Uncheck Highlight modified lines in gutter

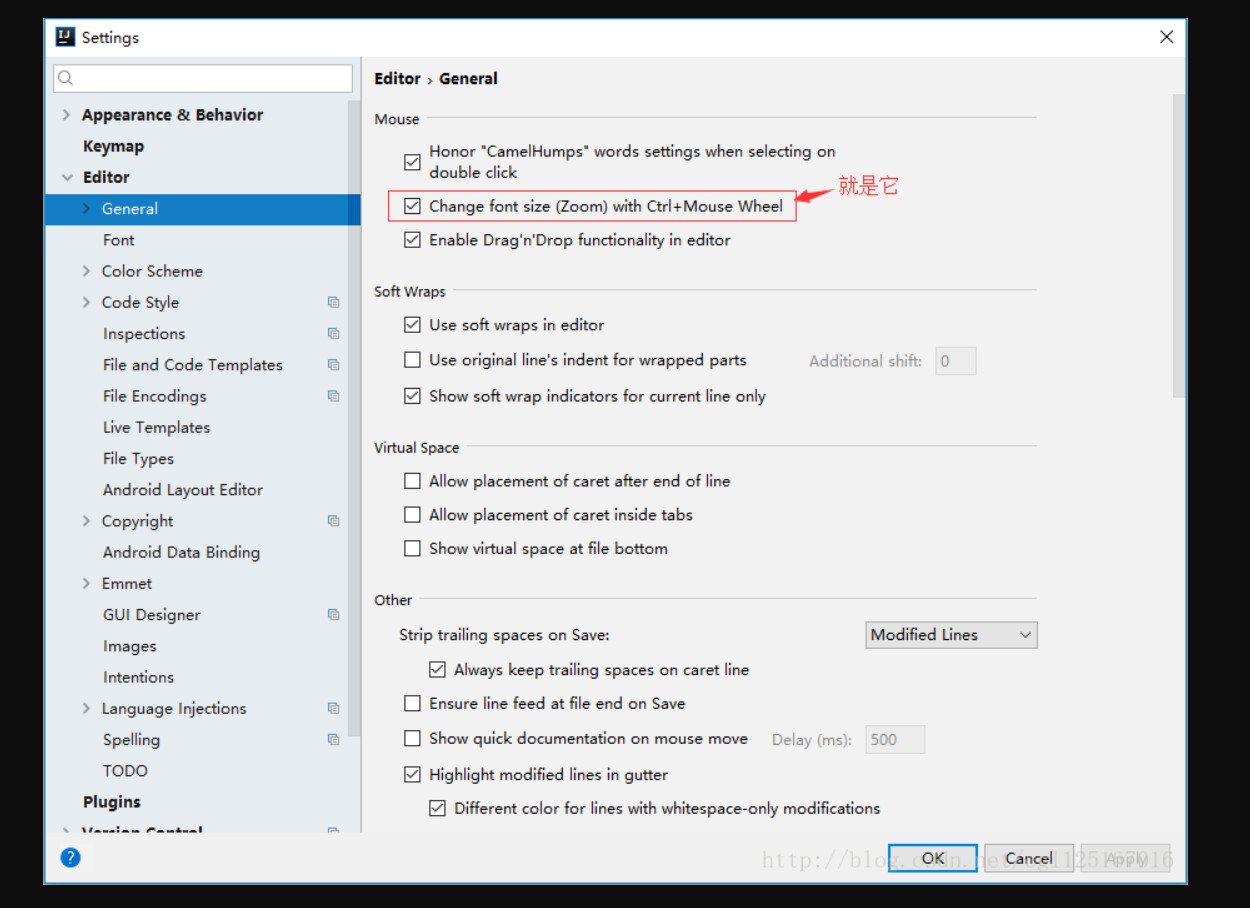tap(412, 775)
